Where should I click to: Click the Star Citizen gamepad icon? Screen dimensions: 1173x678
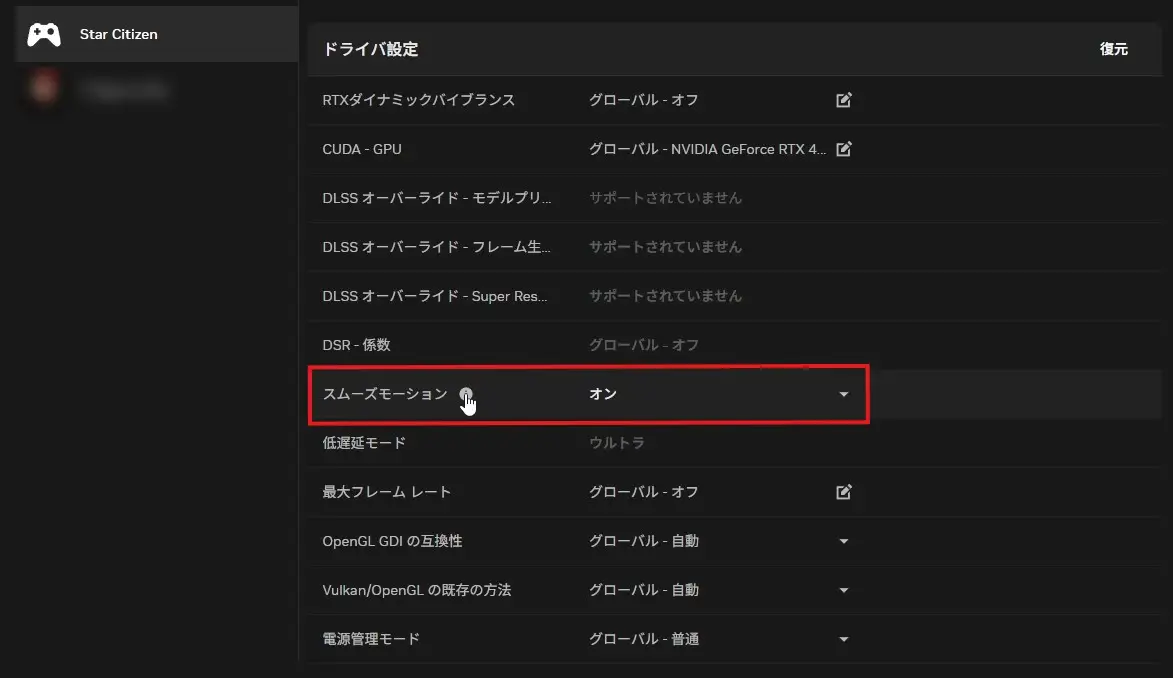coord(44,34)
